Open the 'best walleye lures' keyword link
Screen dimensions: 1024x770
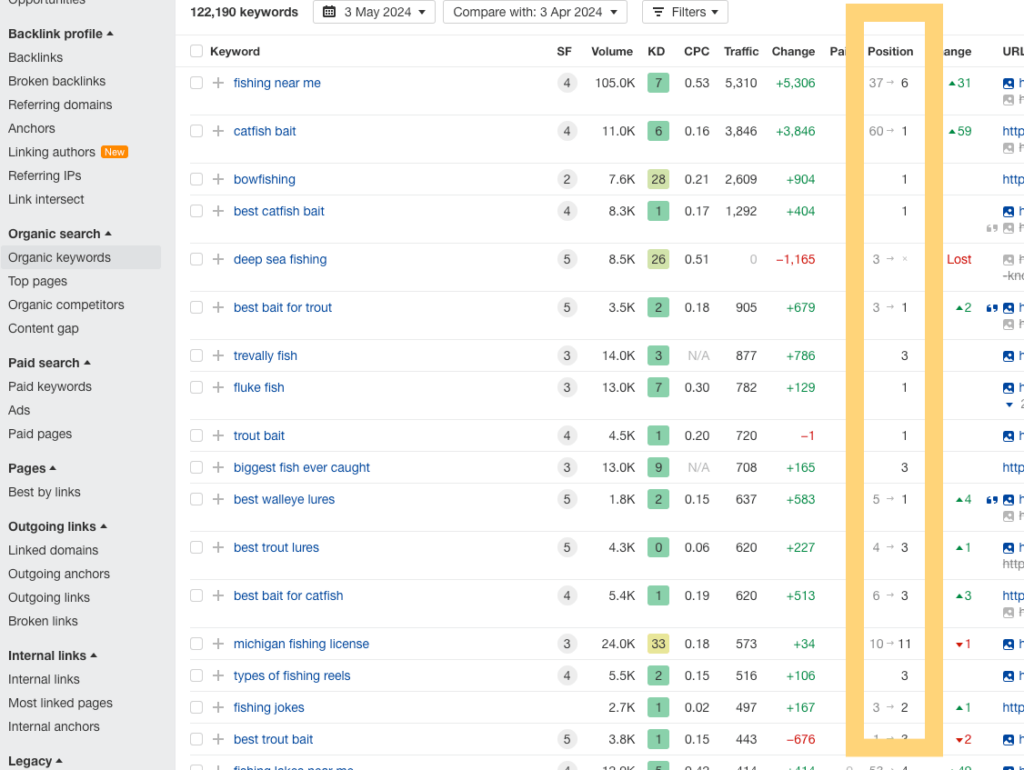click(284, 500)
